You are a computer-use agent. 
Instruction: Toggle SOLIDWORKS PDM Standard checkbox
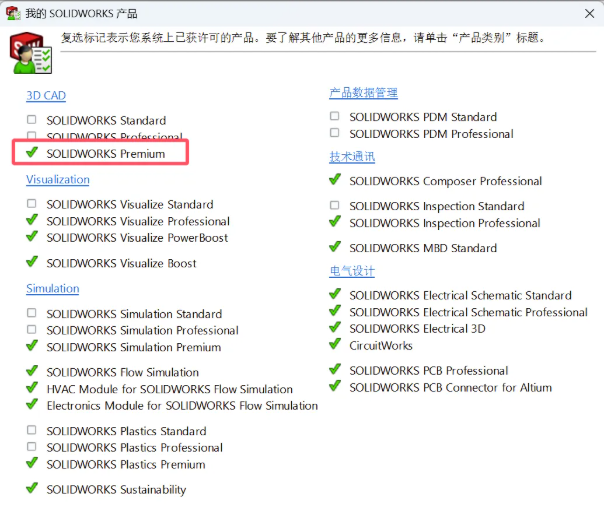point(335,116)
